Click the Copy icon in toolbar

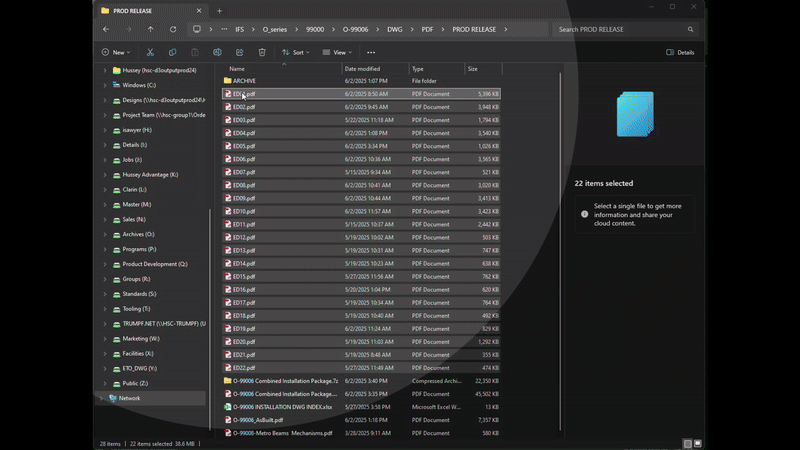(172, 52)
